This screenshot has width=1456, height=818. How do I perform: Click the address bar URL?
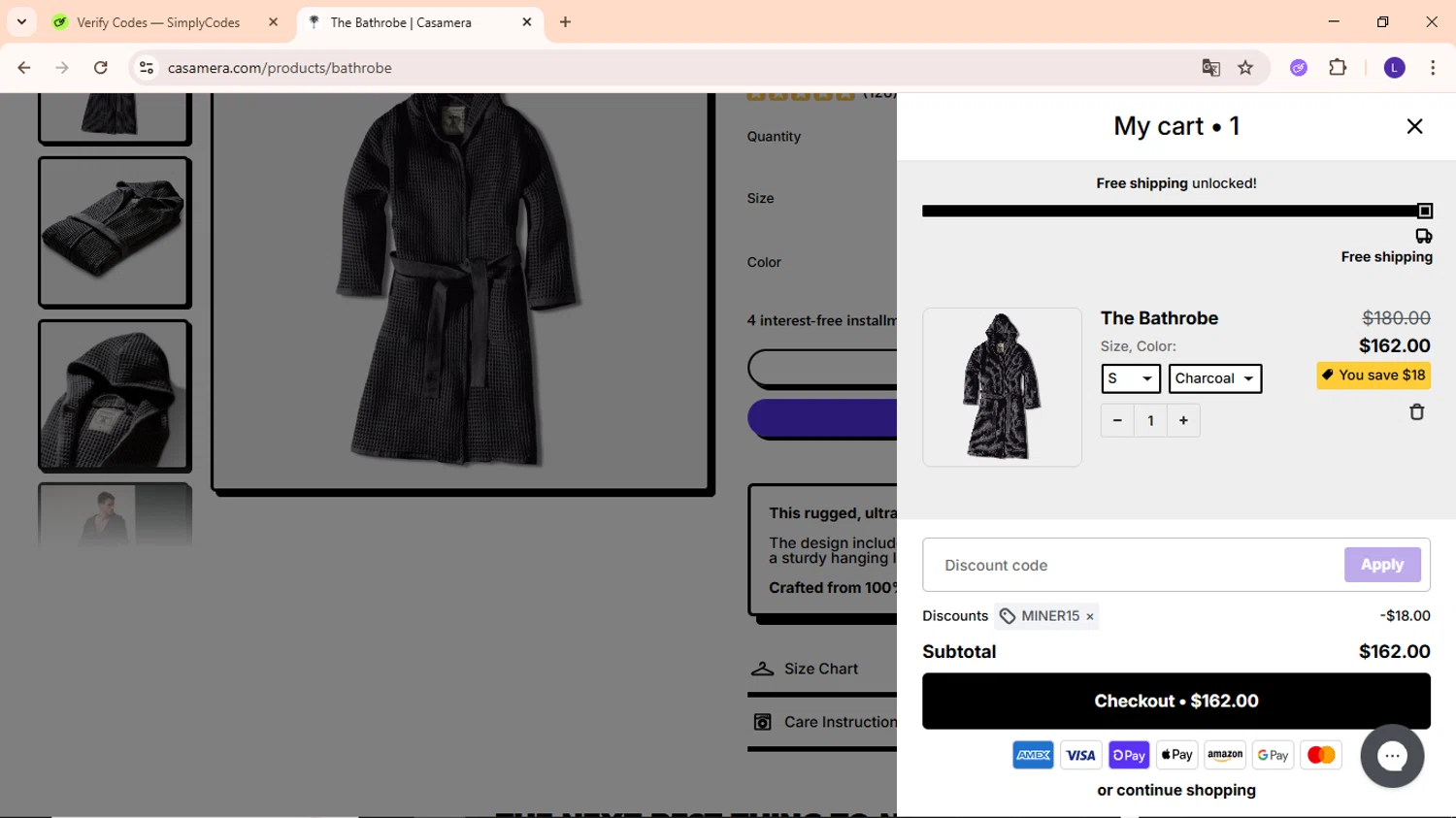pyautogui.click(x=280, y=68)
